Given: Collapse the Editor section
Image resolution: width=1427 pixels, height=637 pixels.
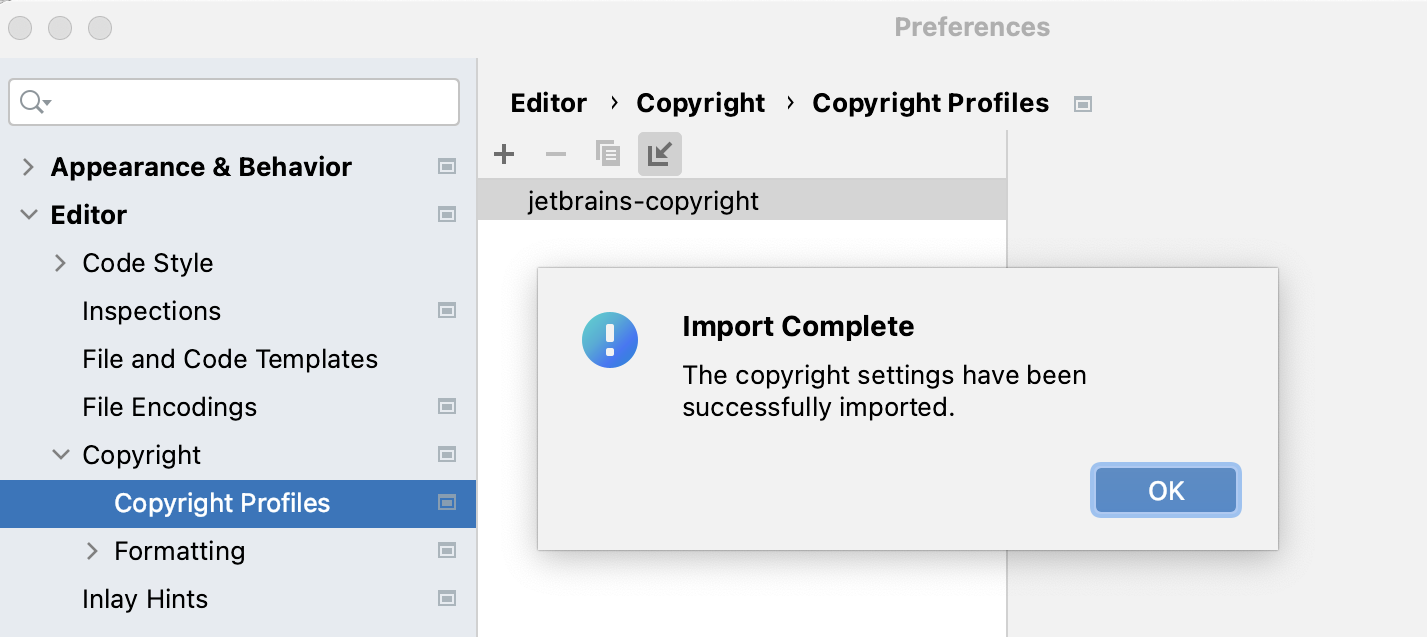Looking at the screenshot, I should point(28,215).
